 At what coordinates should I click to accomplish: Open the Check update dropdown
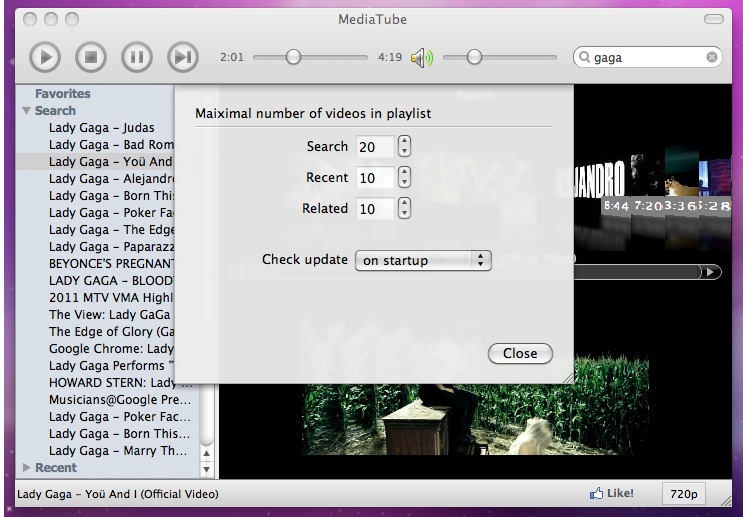pyautogui.click(x=423, y=260)
